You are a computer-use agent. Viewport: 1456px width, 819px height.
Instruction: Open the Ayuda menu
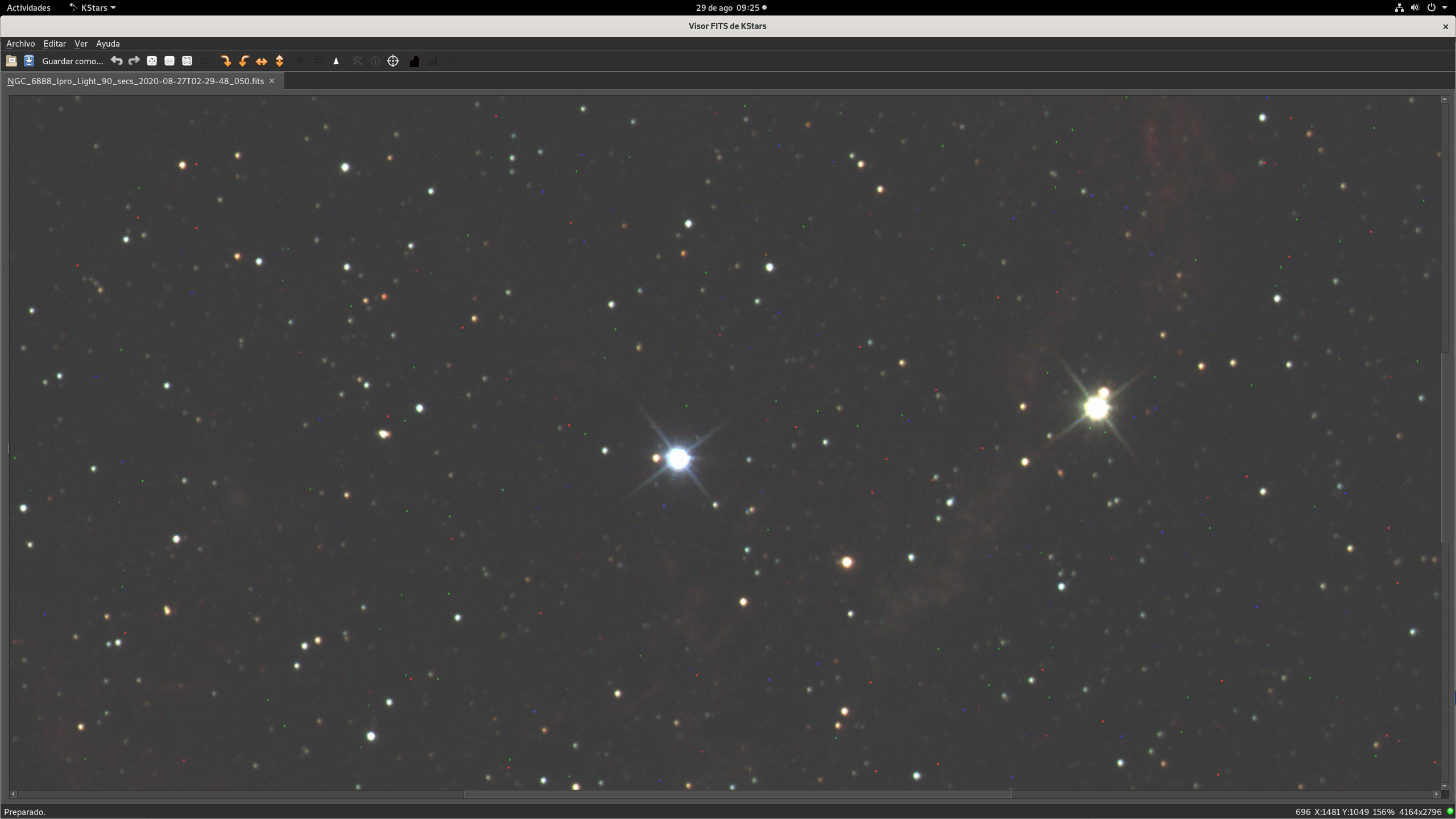pos(107,43)
